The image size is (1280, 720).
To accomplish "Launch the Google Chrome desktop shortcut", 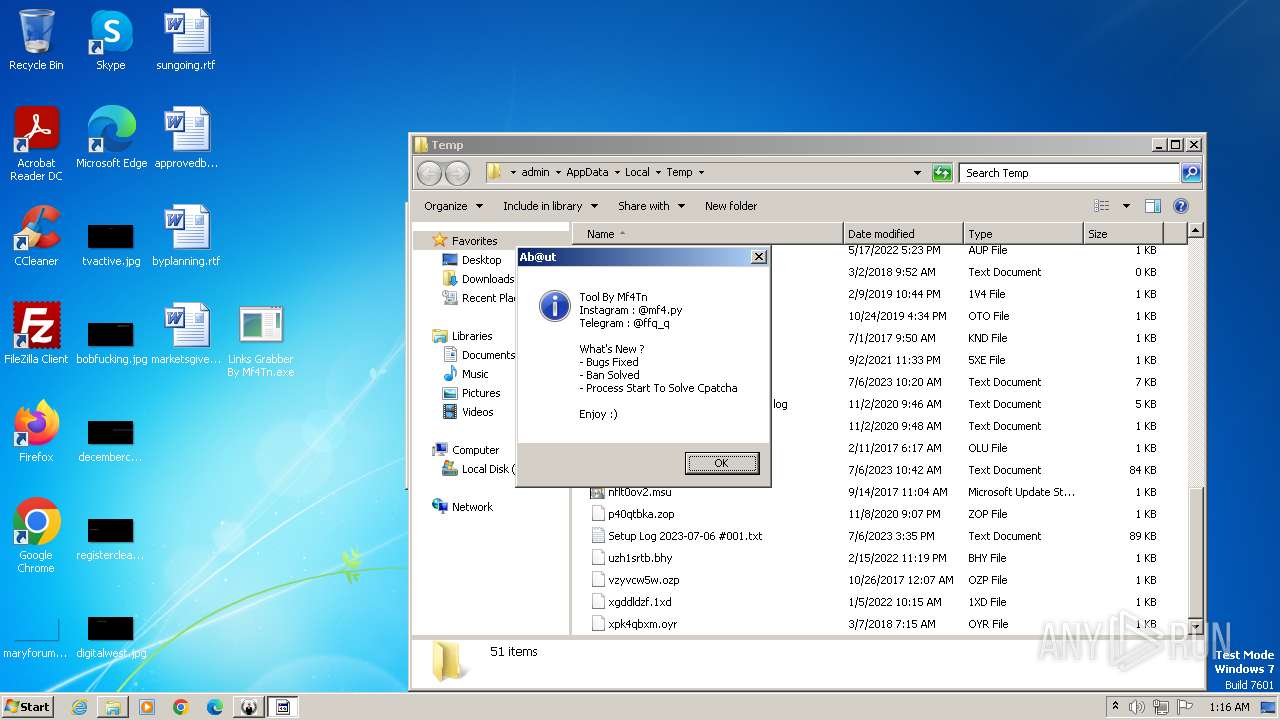I will 36,535.
